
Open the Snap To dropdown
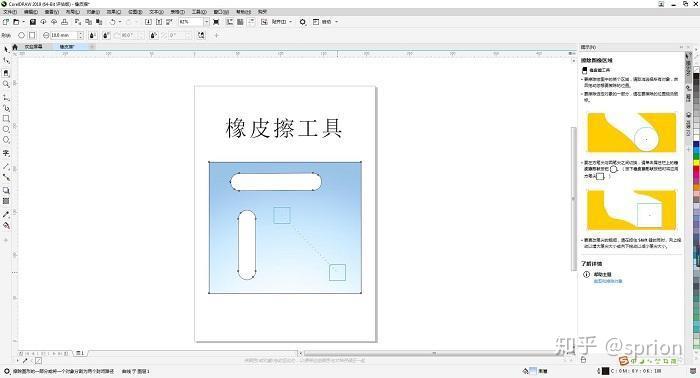tap(282, 22)
